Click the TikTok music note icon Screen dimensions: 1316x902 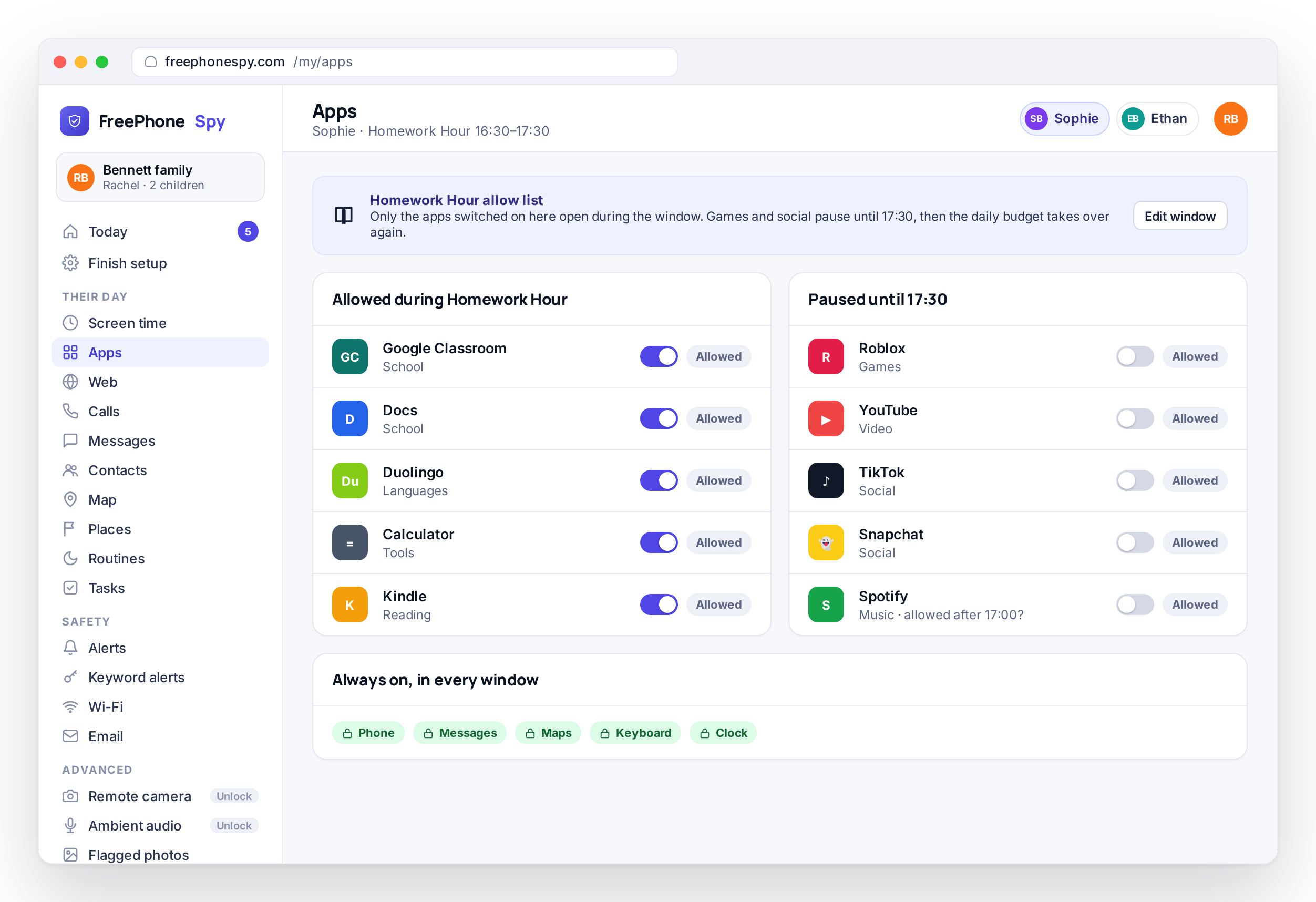point(826,481)
